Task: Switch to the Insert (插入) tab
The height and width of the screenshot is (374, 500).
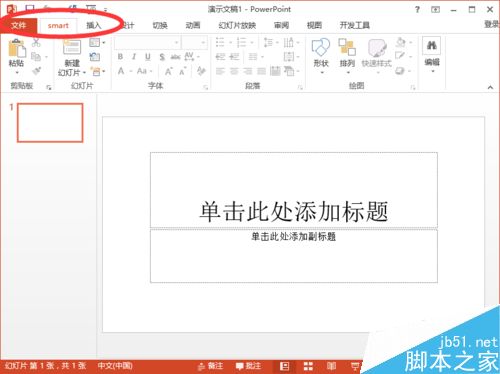Action: pos(93,25)
